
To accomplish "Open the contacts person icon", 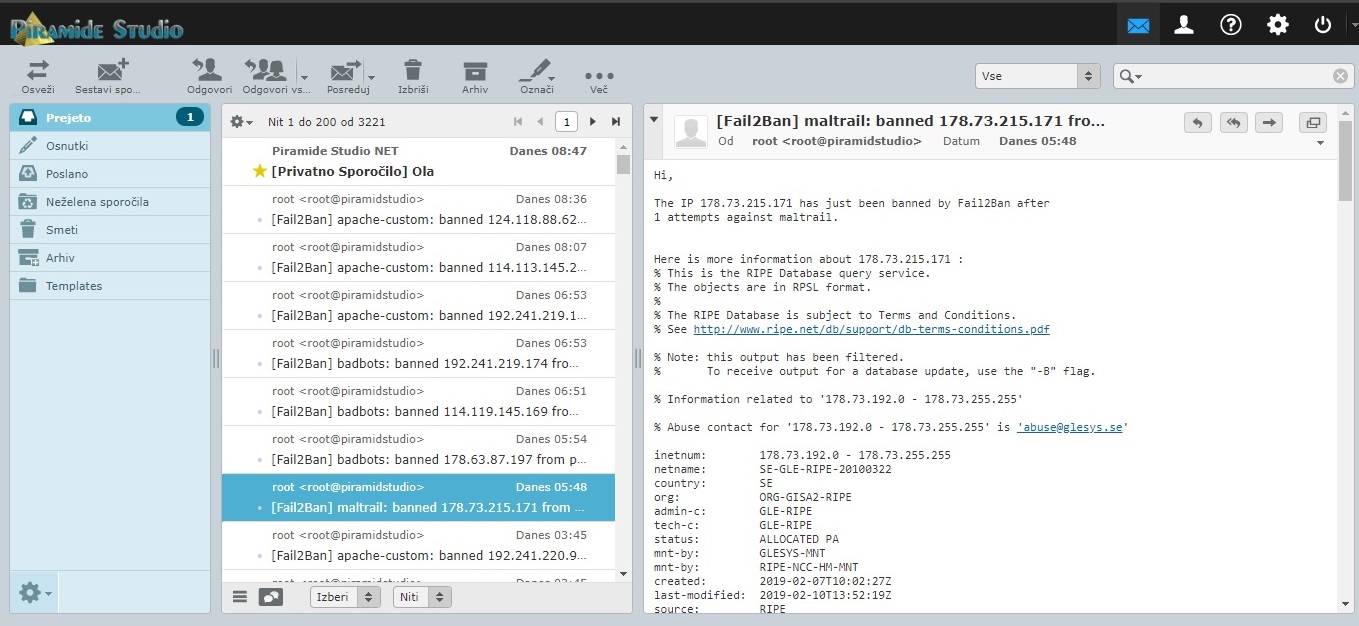I will (x=1184, y=25).
